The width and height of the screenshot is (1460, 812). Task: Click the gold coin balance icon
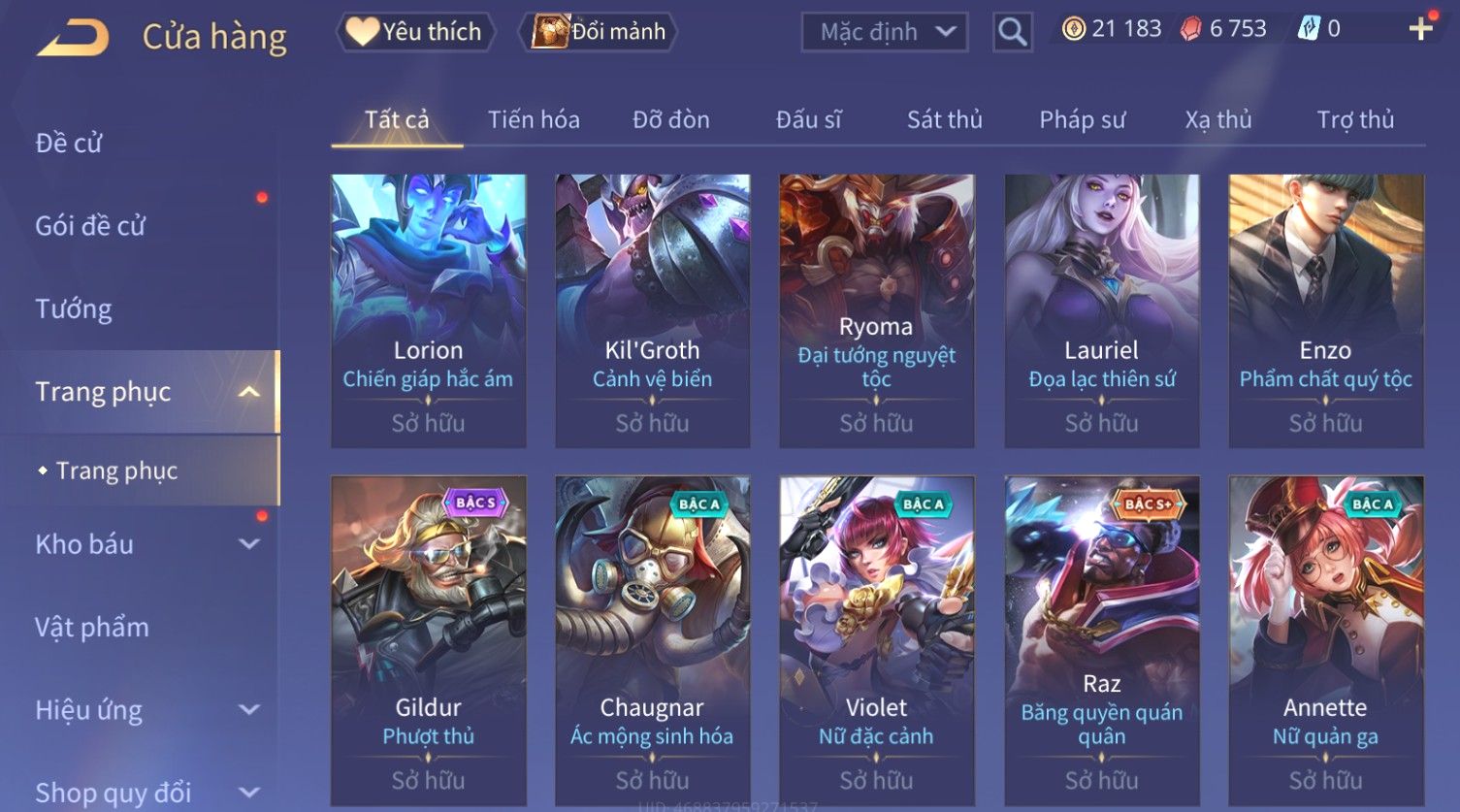[1073, 29]
